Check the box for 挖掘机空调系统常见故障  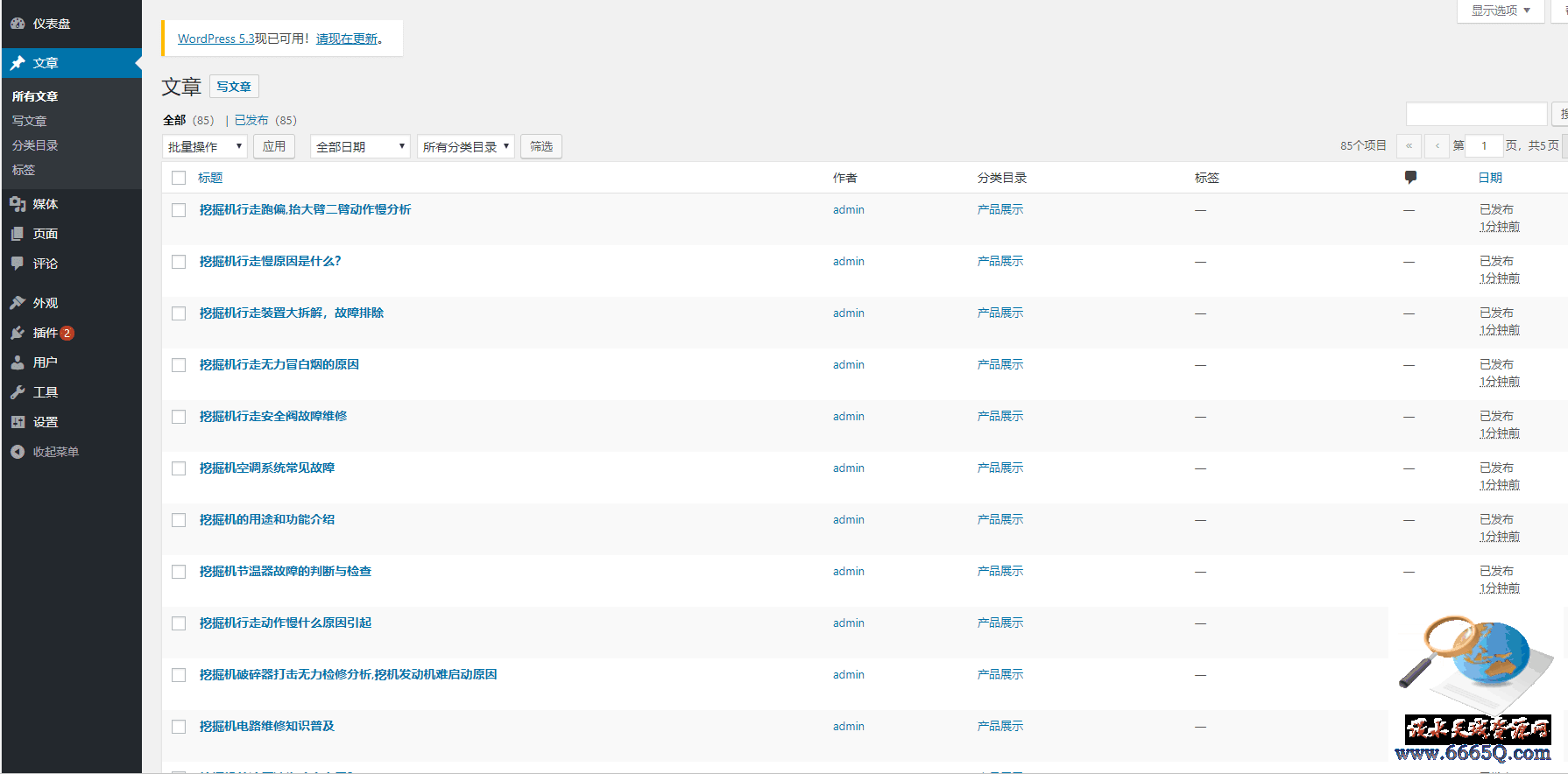pos(179,468)
